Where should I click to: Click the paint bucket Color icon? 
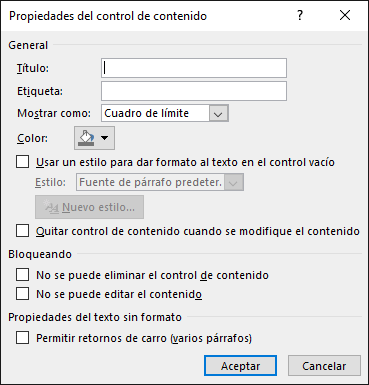point(86,138)
